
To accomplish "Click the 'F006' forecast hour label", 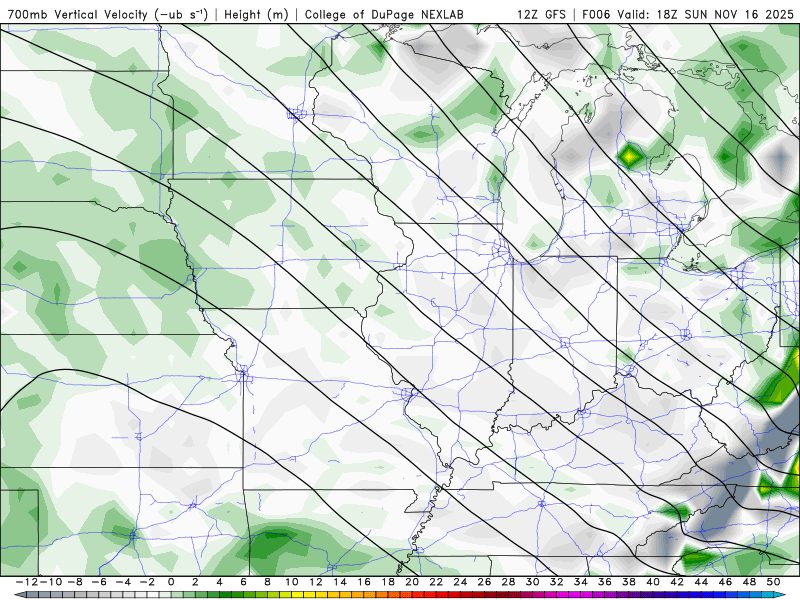I will point(597,15).
